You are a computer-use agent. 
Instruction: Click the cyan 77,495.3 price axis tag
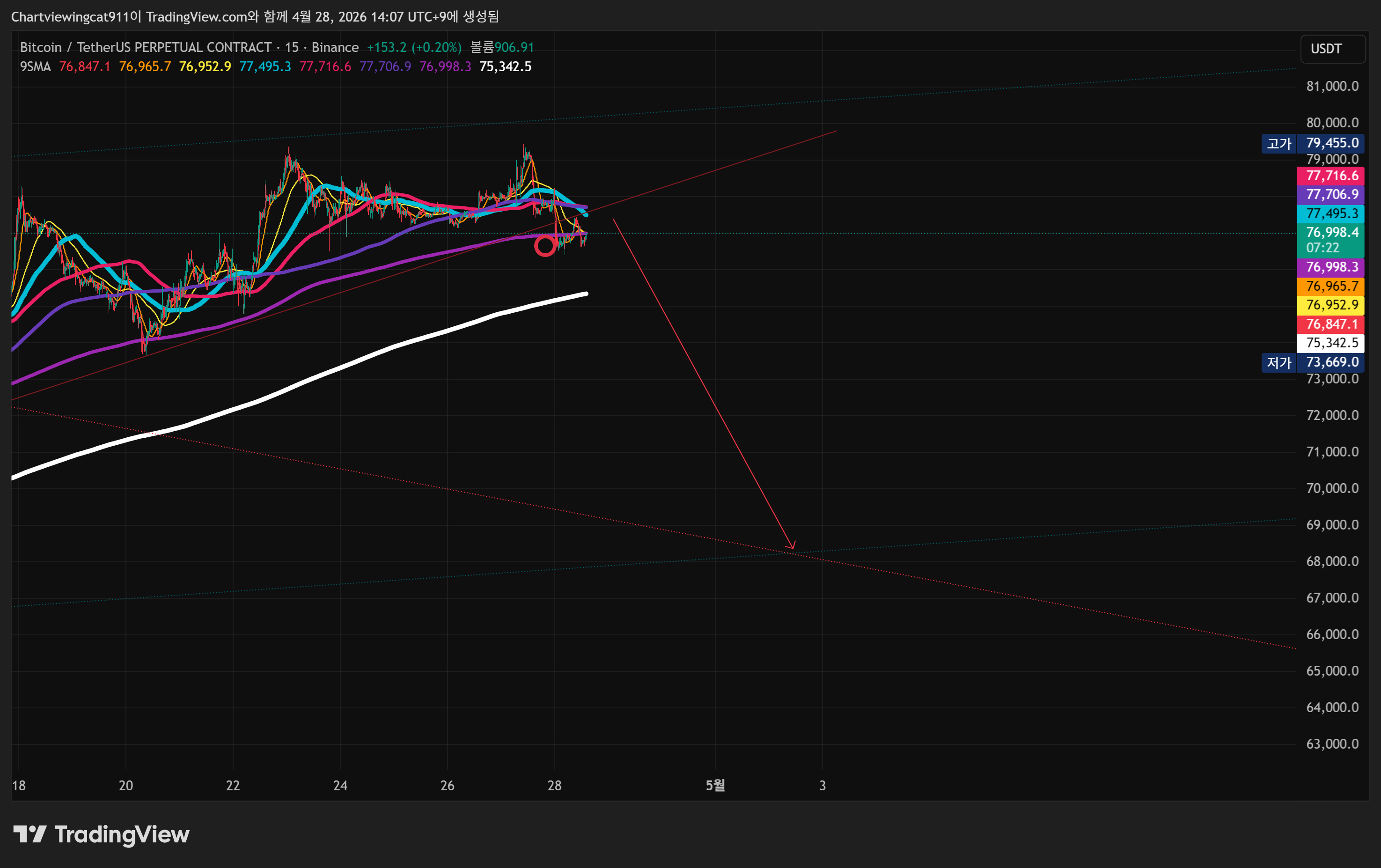pyautogui.click(x=1330, y=214)
